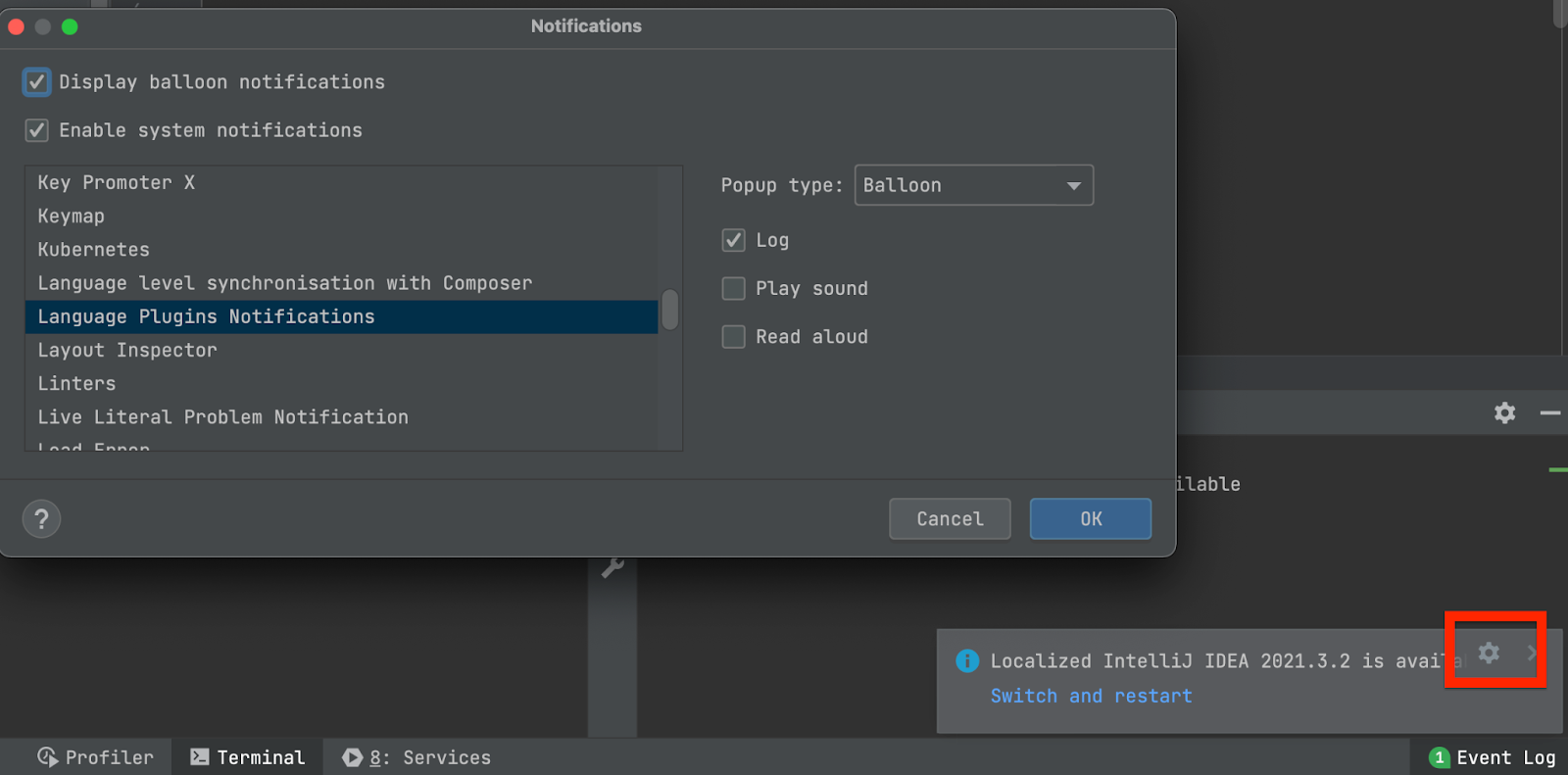Viewport: 1568px width, 775px height.
Task: Enable the Play sound checkbox
Action: coord(733,288)
